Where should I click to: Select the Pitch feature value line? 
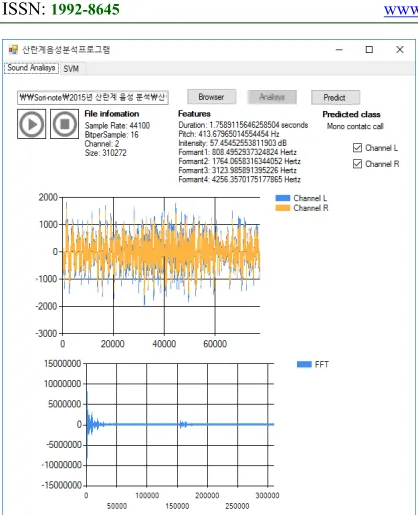(229, 134)
